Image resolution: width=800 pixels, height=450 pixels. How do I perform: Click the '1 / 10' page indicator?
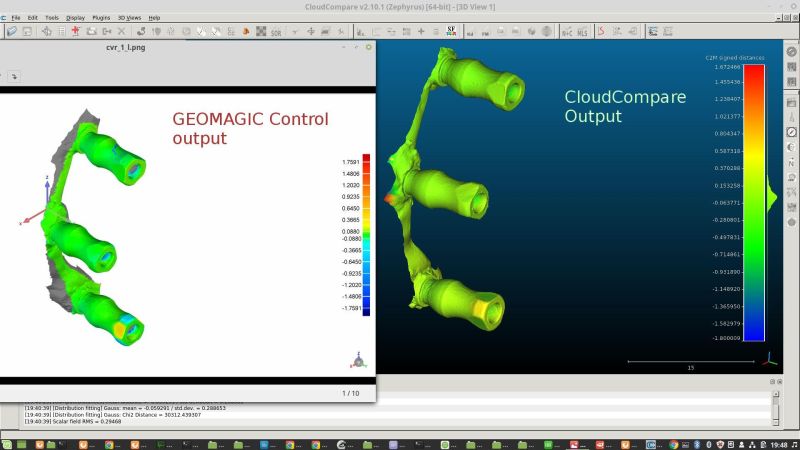[x=351, y=393]
